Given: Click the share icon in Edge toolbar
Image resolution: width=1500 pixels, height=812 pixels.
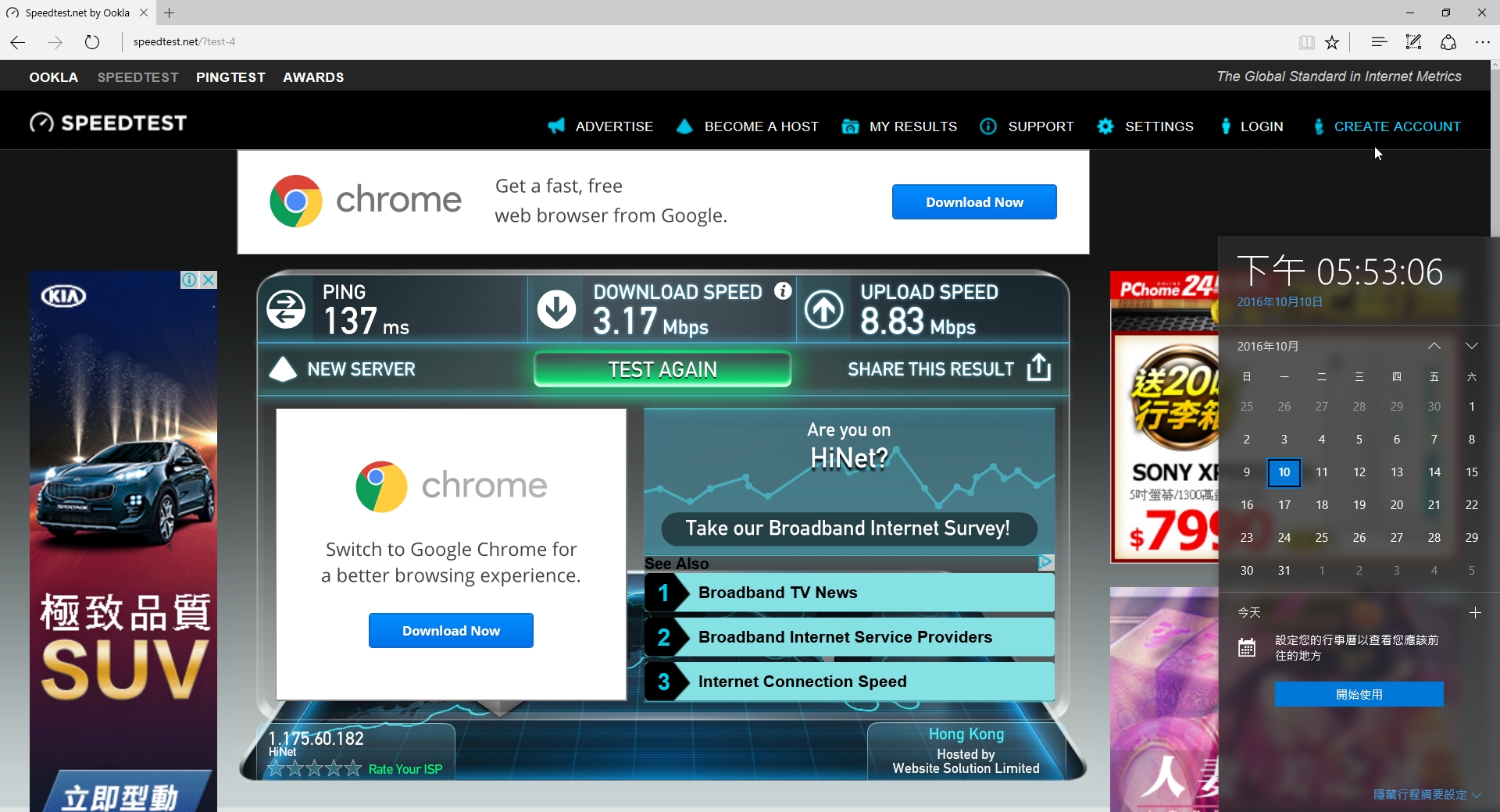Looking at the screenshot, I should point(1448,42).
